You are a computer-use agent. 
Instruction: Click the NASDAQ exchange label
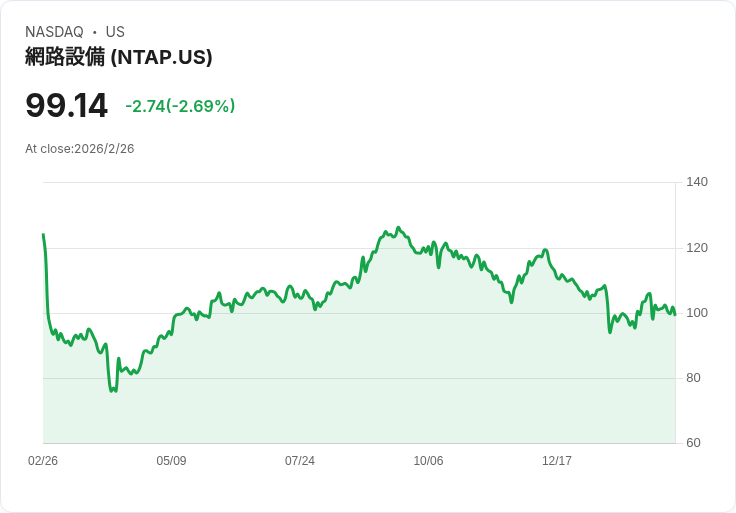click(54, 32)
